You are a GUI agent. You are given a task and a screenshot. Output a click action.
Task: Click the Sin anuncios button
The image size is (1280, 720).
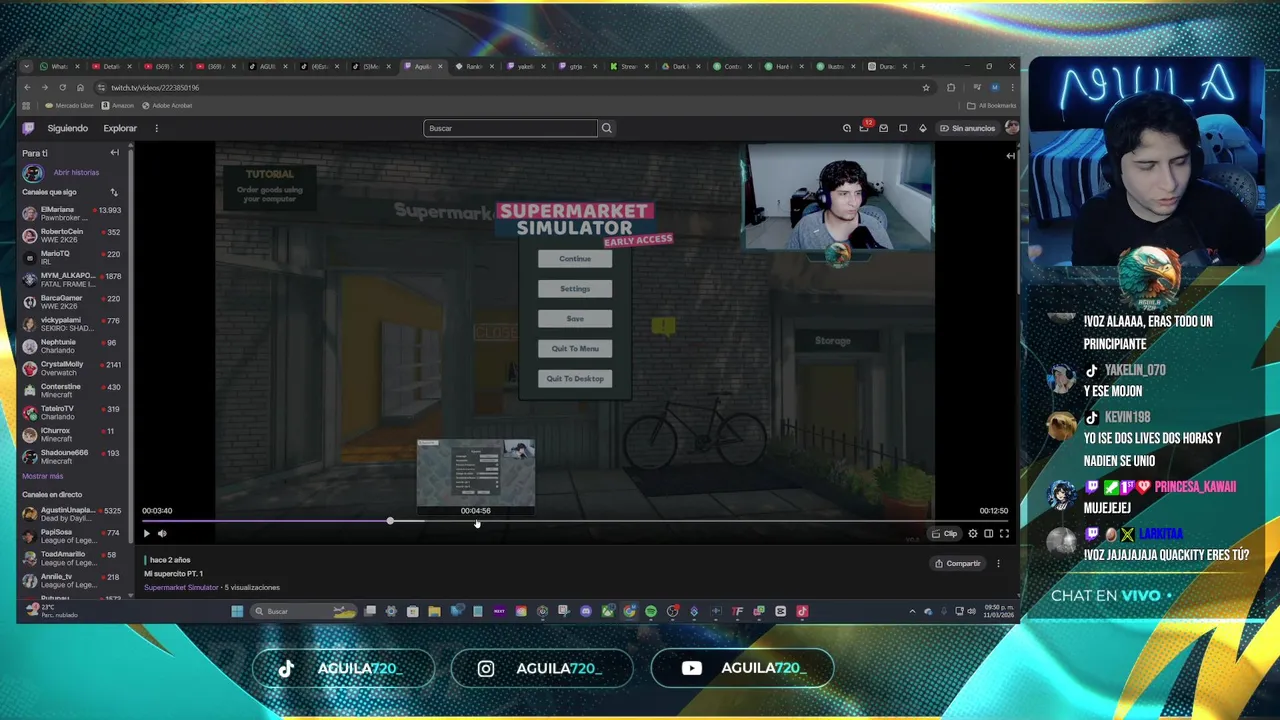967,128
